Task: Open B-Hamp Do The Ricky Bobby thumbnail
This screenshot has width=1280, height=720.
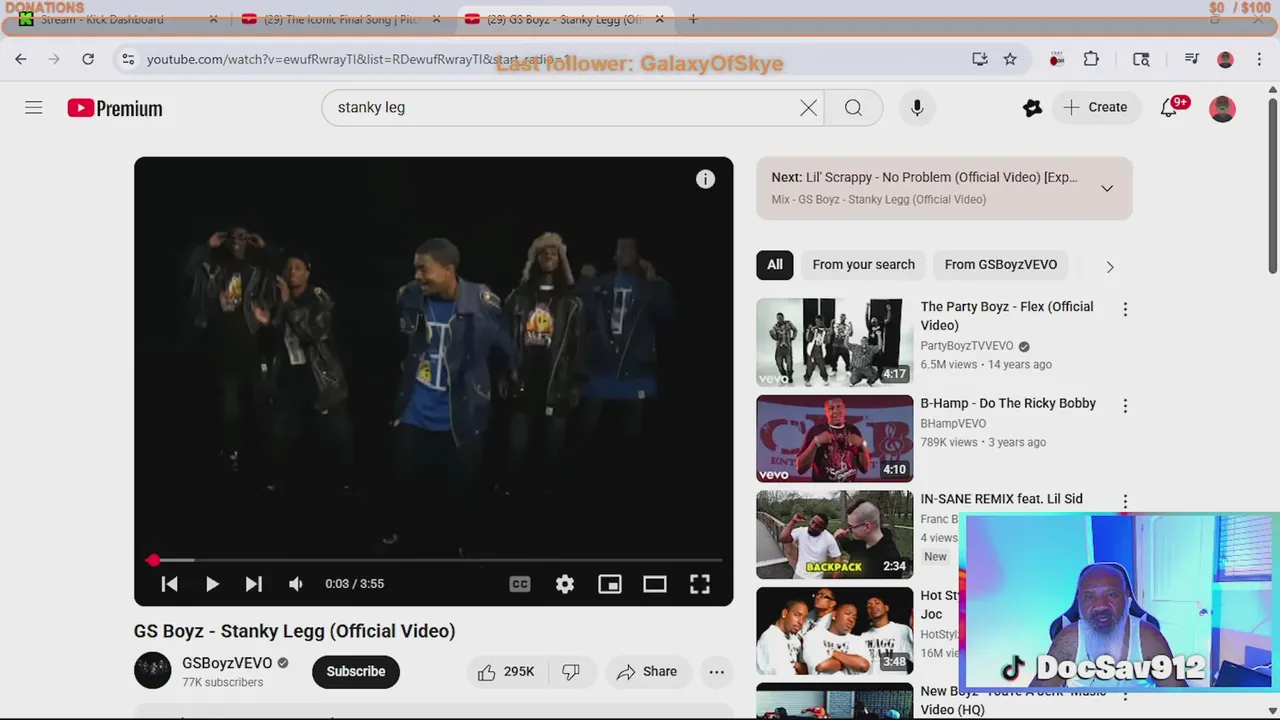Action: pos(835,438)
